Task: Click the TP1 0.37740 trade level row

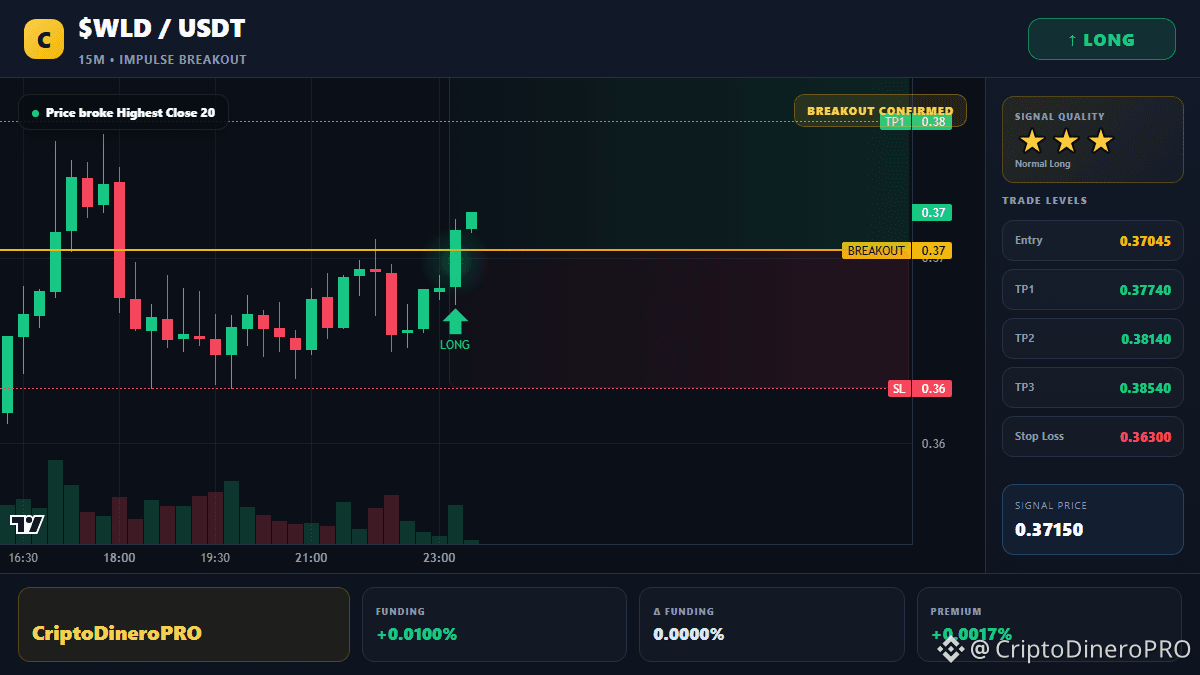Action: click(x=1093, y=290)
